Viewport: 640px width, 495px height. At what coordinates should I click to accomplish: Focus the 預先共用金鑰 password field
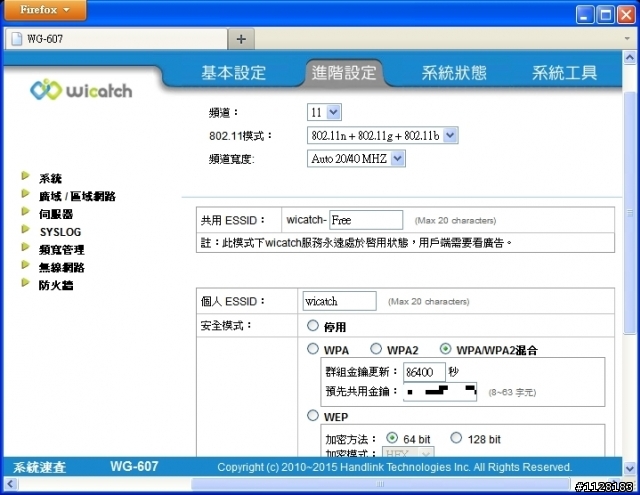pos(440,392)
